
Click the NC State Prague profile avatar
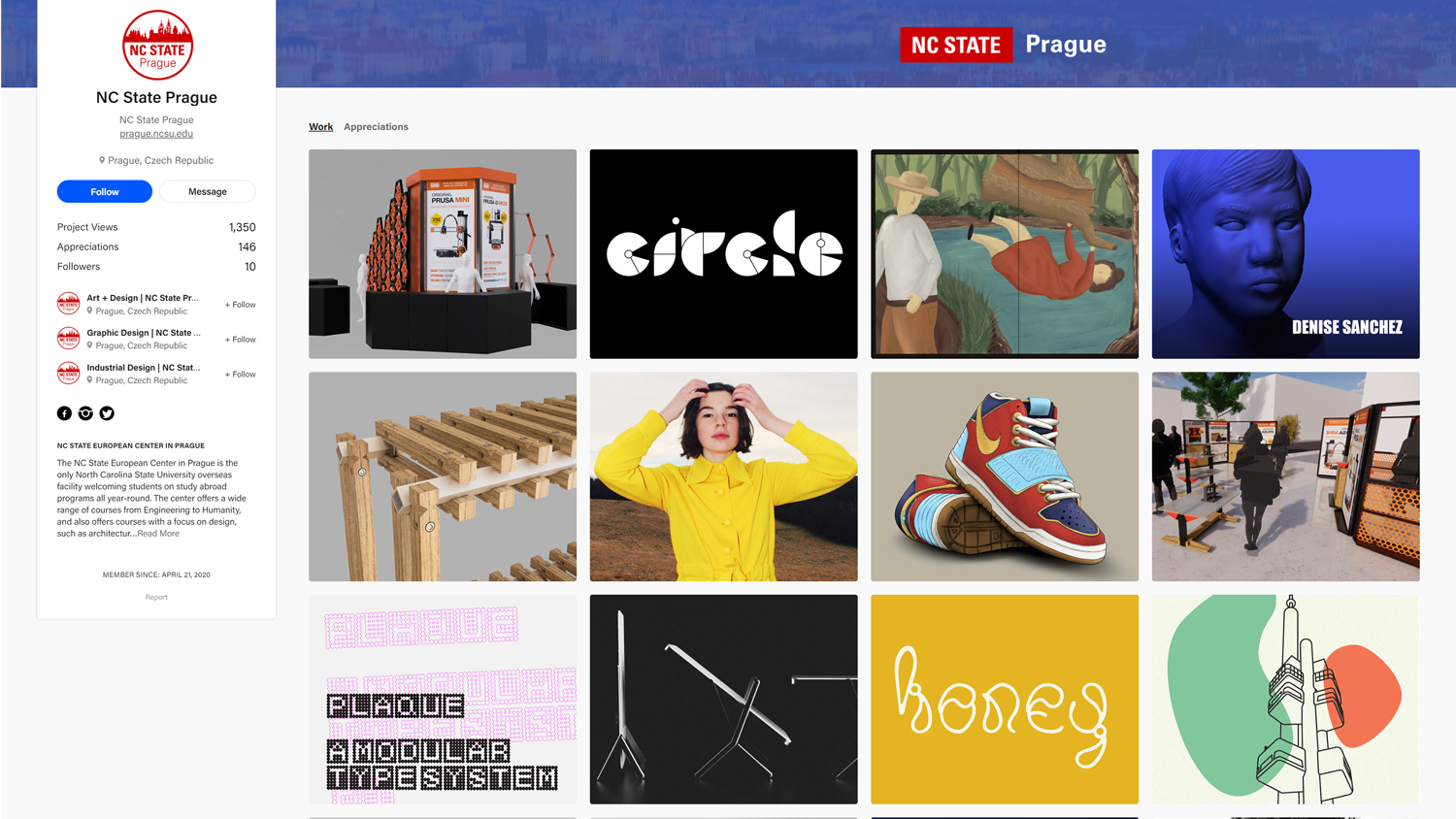tap(157, 46)
